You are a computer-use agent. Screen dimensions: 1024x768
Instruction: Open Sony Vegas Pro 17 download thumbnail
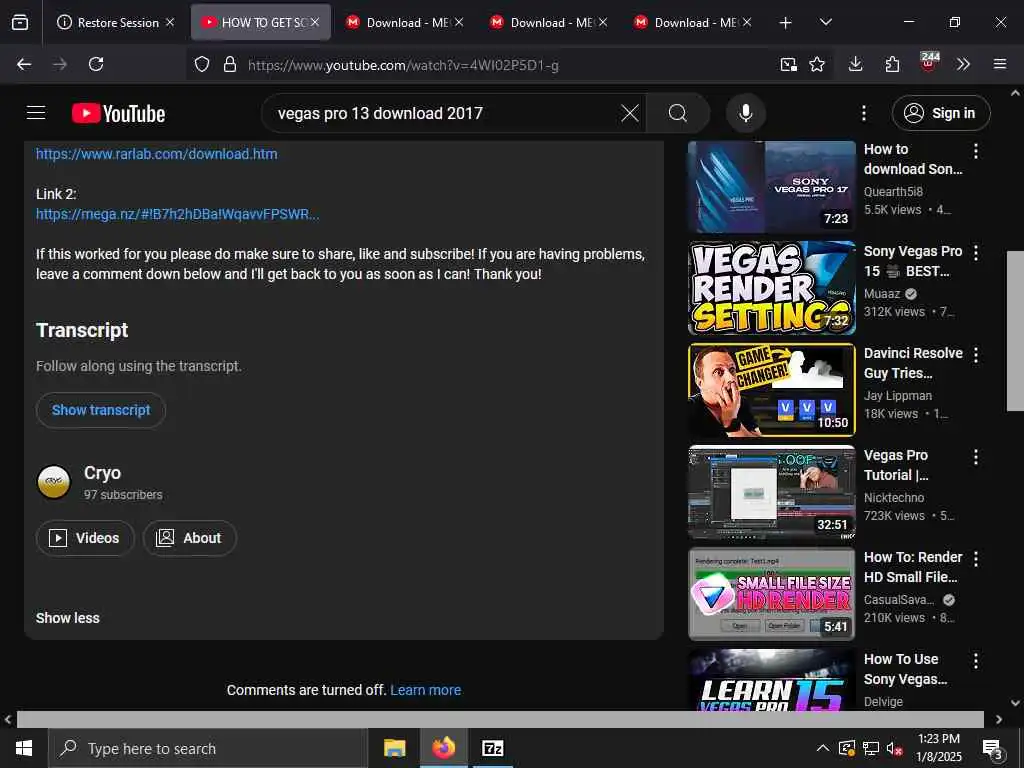772,187
